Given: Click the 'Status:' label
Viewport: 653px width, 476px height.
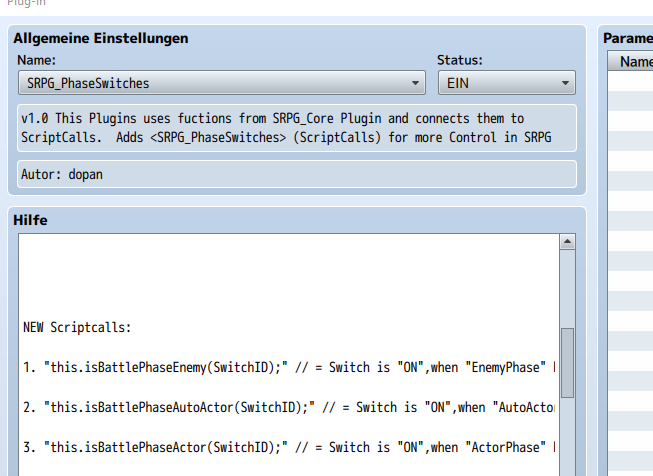Looking at the screenshot, I should click(x=459, y=60).
